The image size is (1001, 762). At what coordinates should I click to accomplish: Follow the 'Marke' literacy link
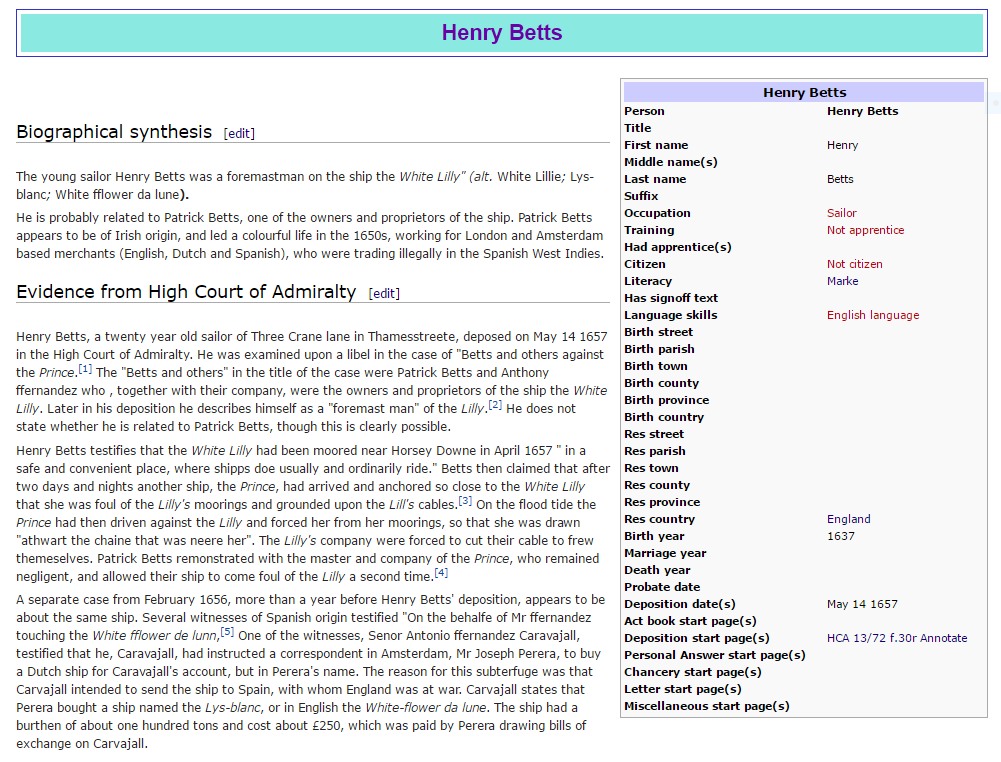842,281
